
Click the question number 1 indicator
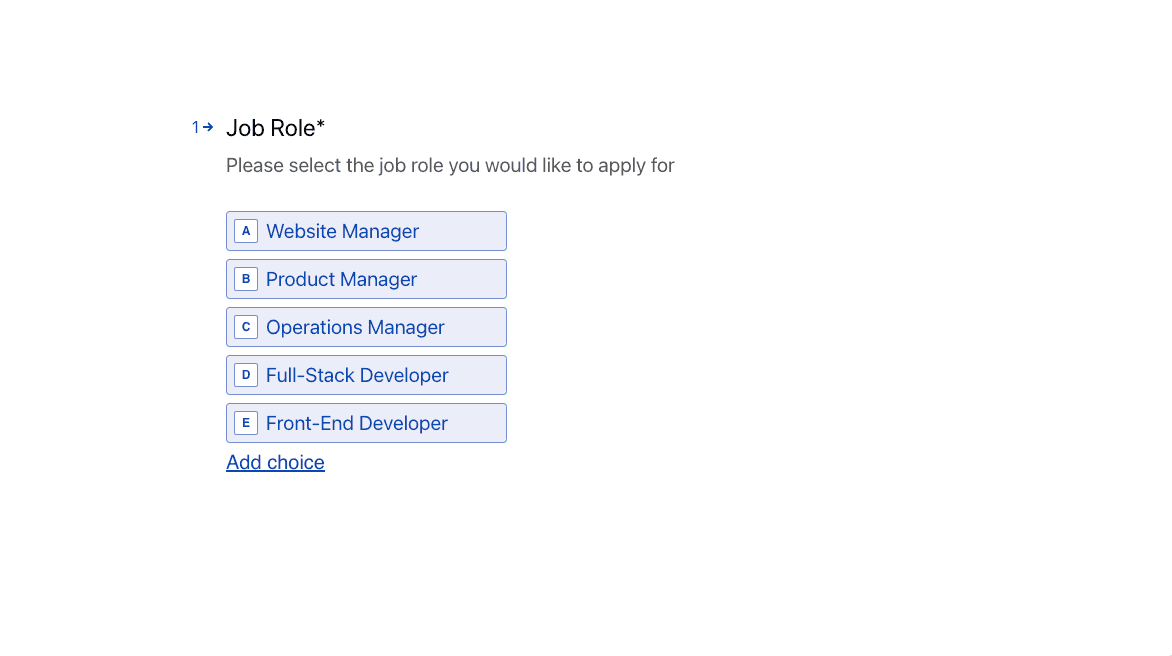pyautogui.click(x=194, y=127)
